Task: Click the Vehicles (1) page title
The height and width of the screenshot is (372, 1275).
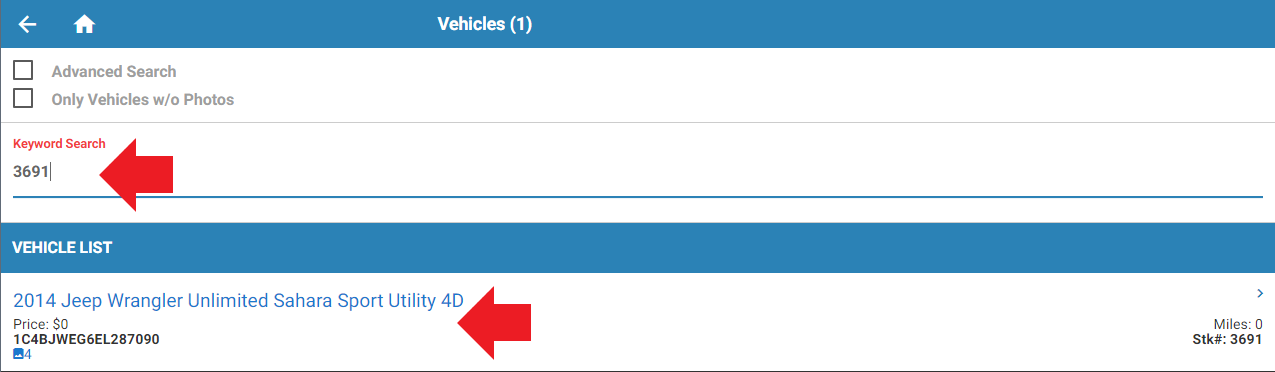Action: (485, 24)
